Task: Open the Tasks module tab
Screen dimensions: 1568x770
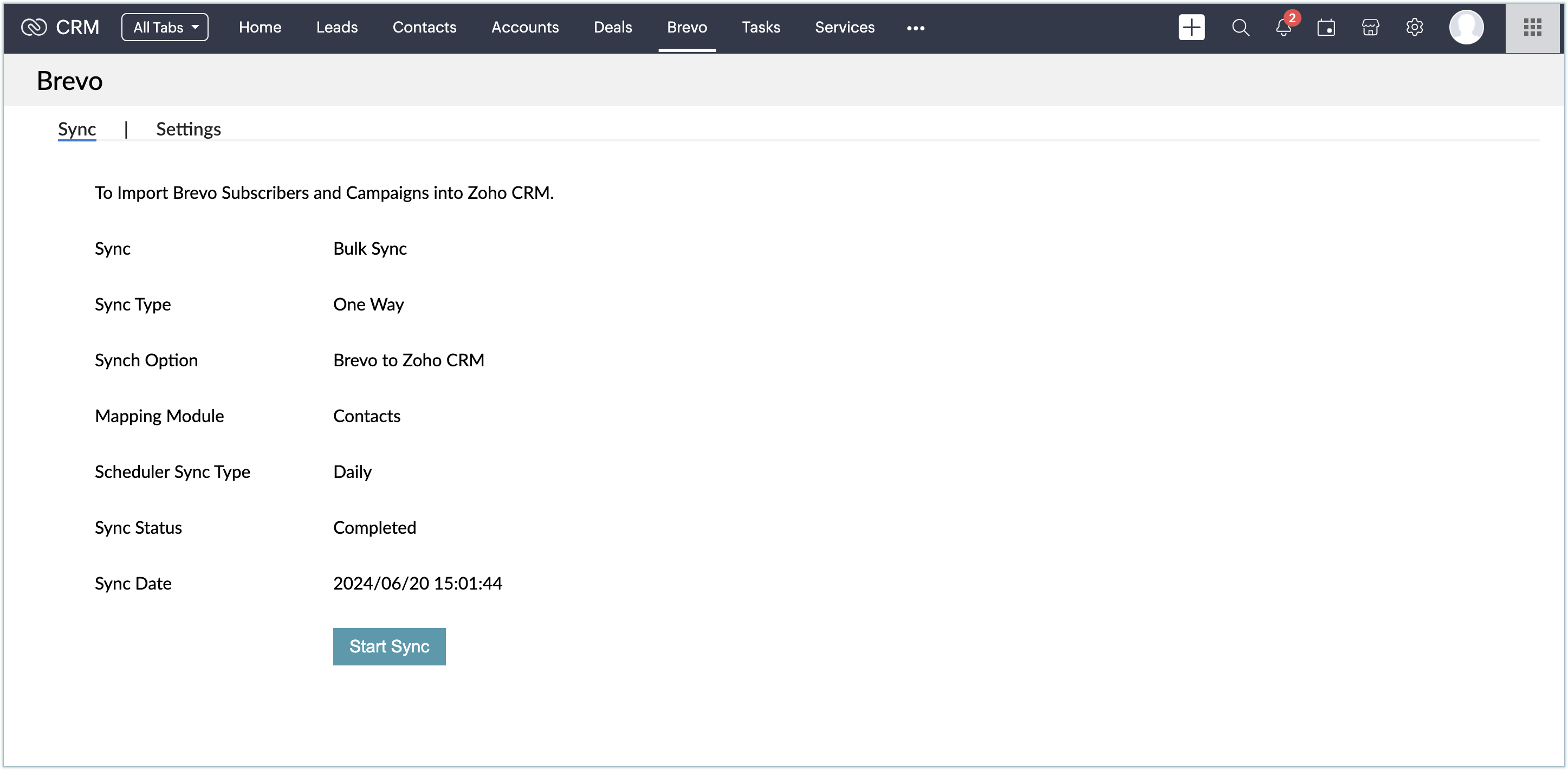Action: click(760, 28)
